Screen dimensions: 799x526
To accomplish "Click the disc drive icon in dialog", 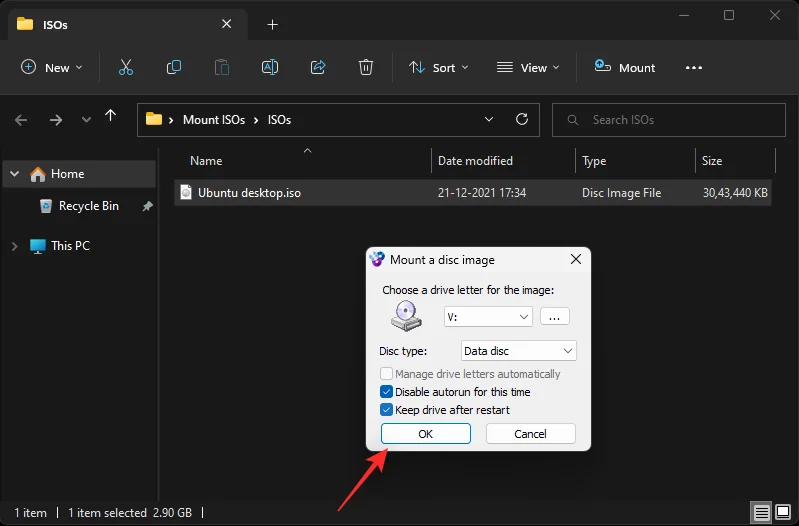I will coord(406,316).
